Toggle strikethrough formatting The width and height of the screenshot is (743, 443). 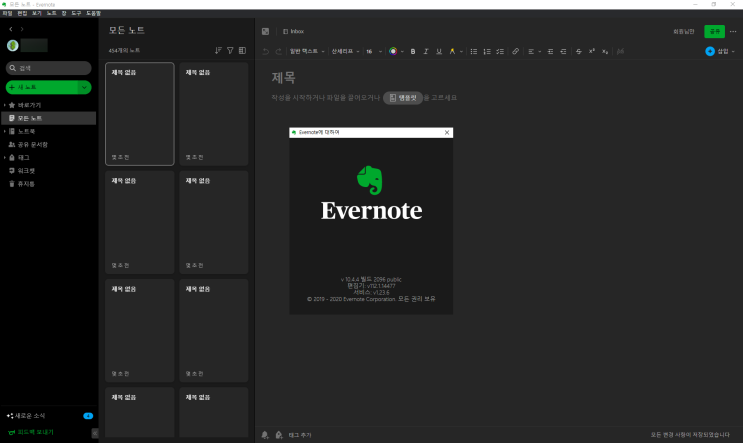coord(579,51)
